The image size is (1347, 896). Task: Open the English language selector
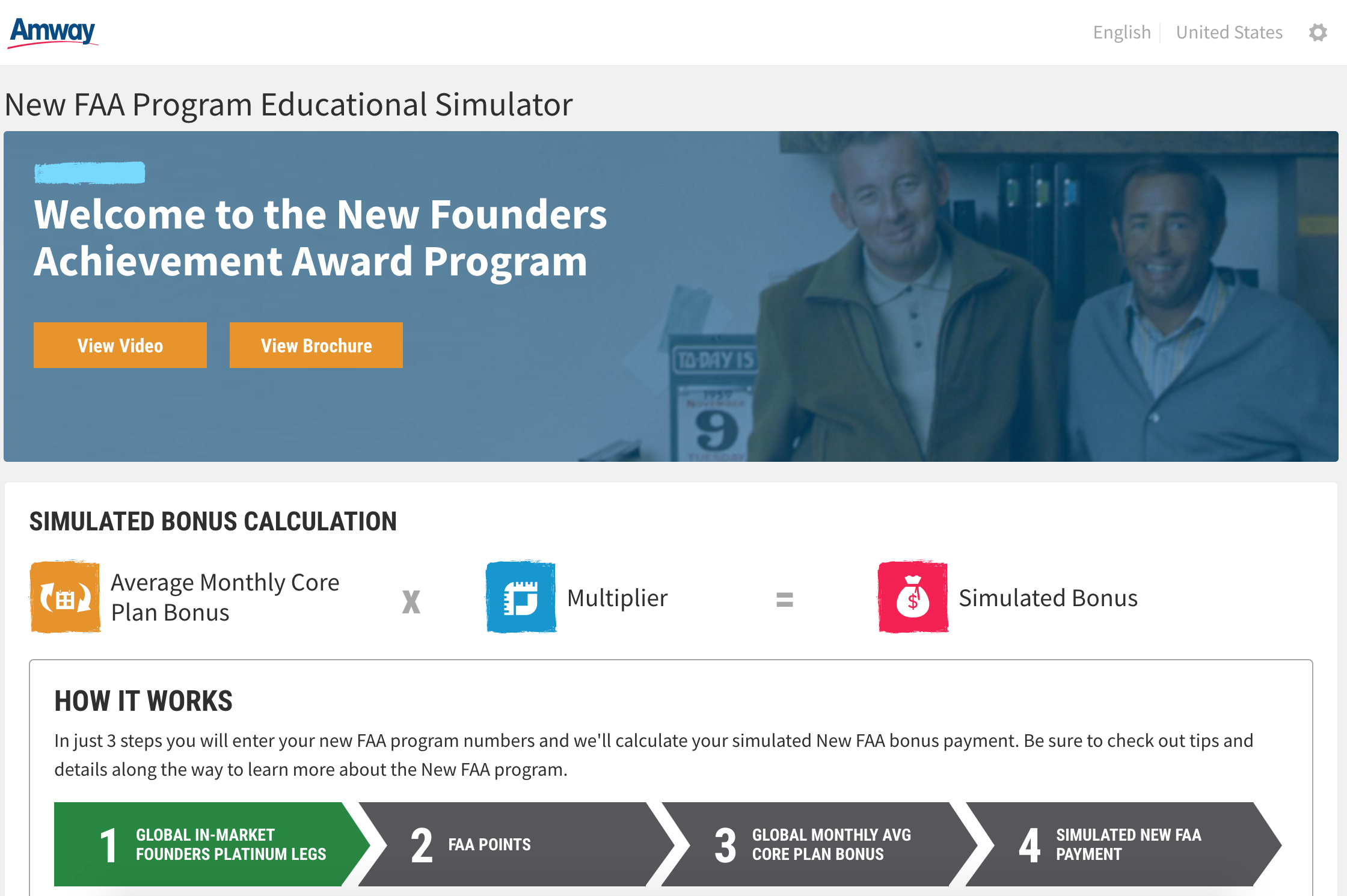coord(1121,32)
